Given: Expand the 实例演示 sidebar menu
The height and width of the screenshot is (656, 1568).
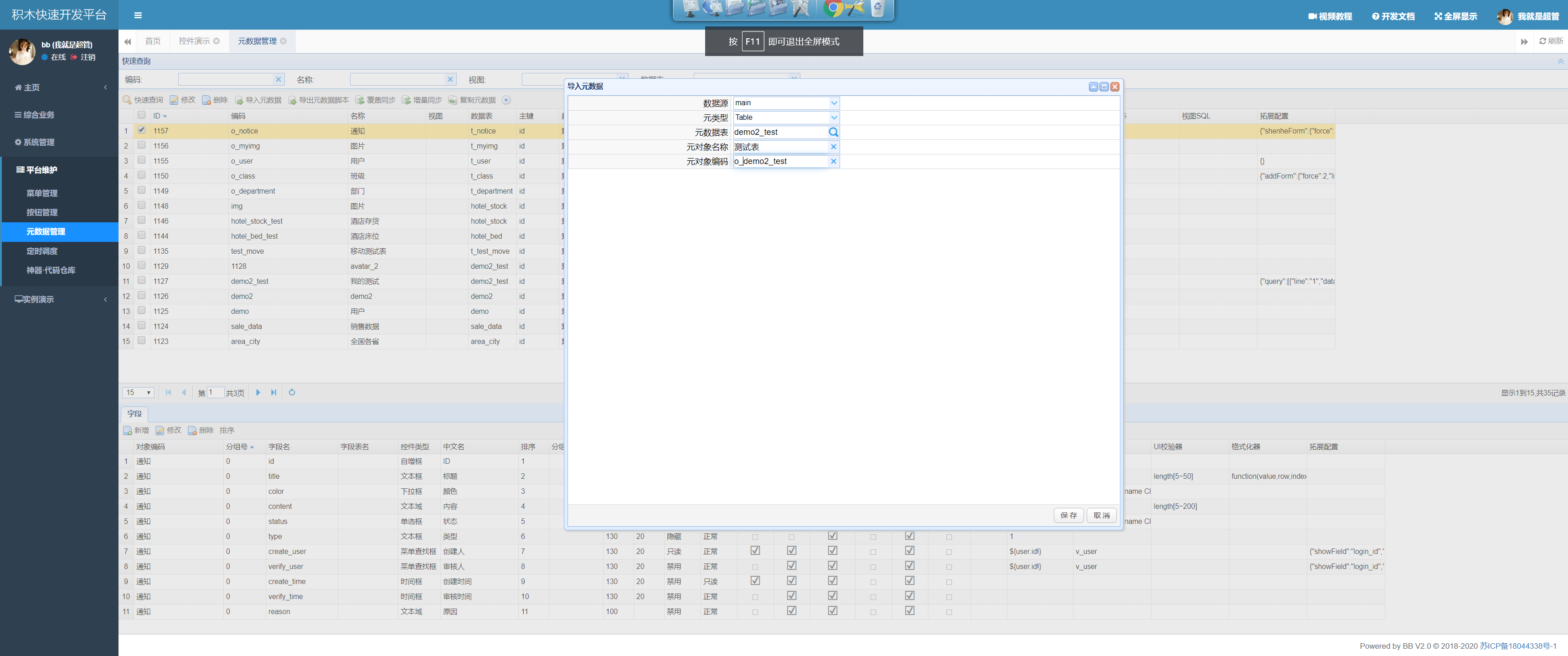Looking at the screenshot, I should 59,299.
